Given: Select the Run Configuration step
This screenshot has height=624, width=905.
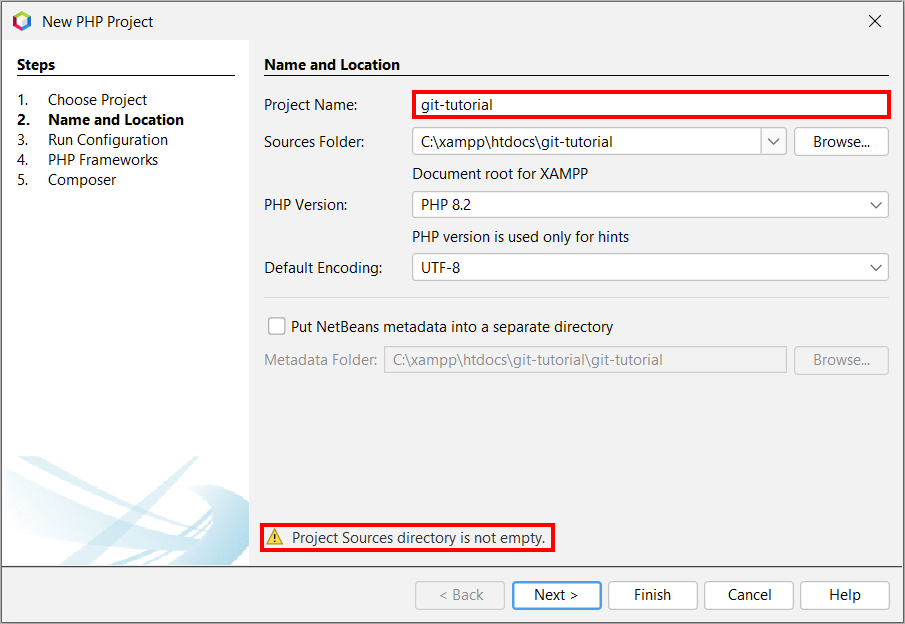Looking at the screenshot, I should pyautogui.click(x=107, y=140).
